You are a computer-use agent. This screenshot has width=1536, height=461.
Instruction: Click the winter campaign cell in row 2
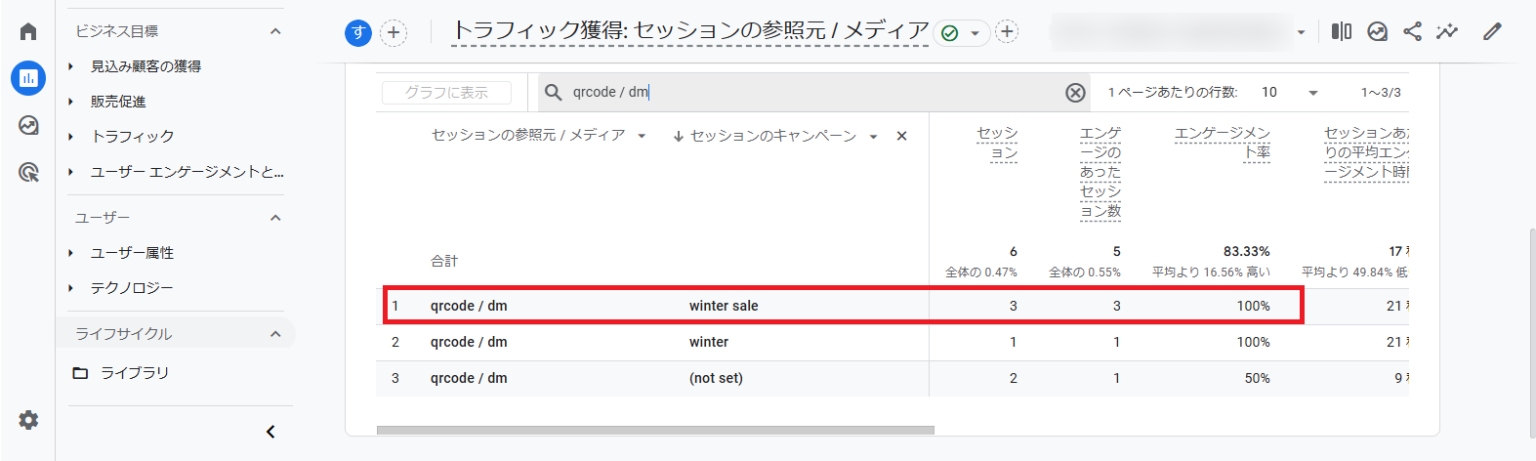pos(709,342)
